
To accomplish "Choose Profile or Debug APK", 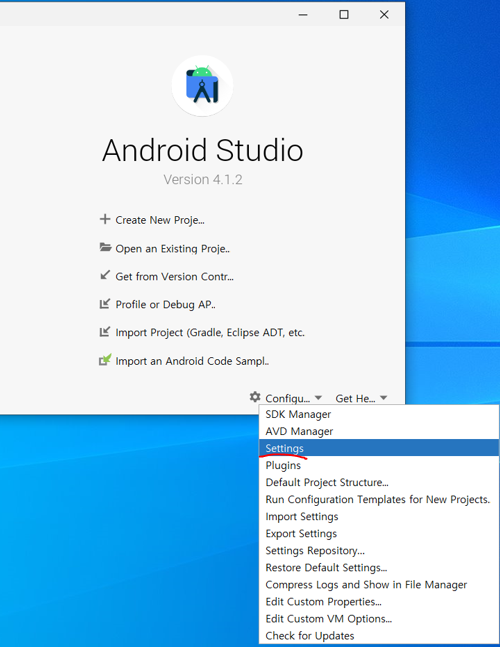I will coord(165,305).
